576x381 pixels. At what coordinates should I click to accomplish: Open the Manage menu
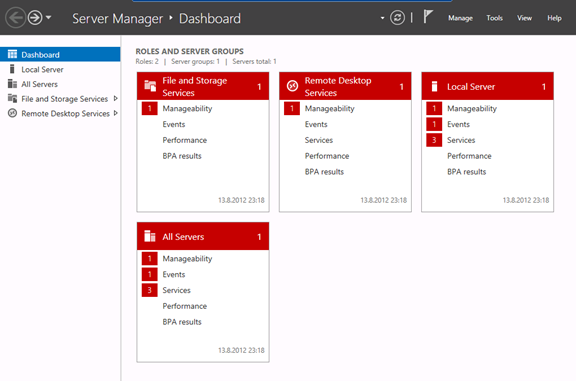(x=460, y=18)
